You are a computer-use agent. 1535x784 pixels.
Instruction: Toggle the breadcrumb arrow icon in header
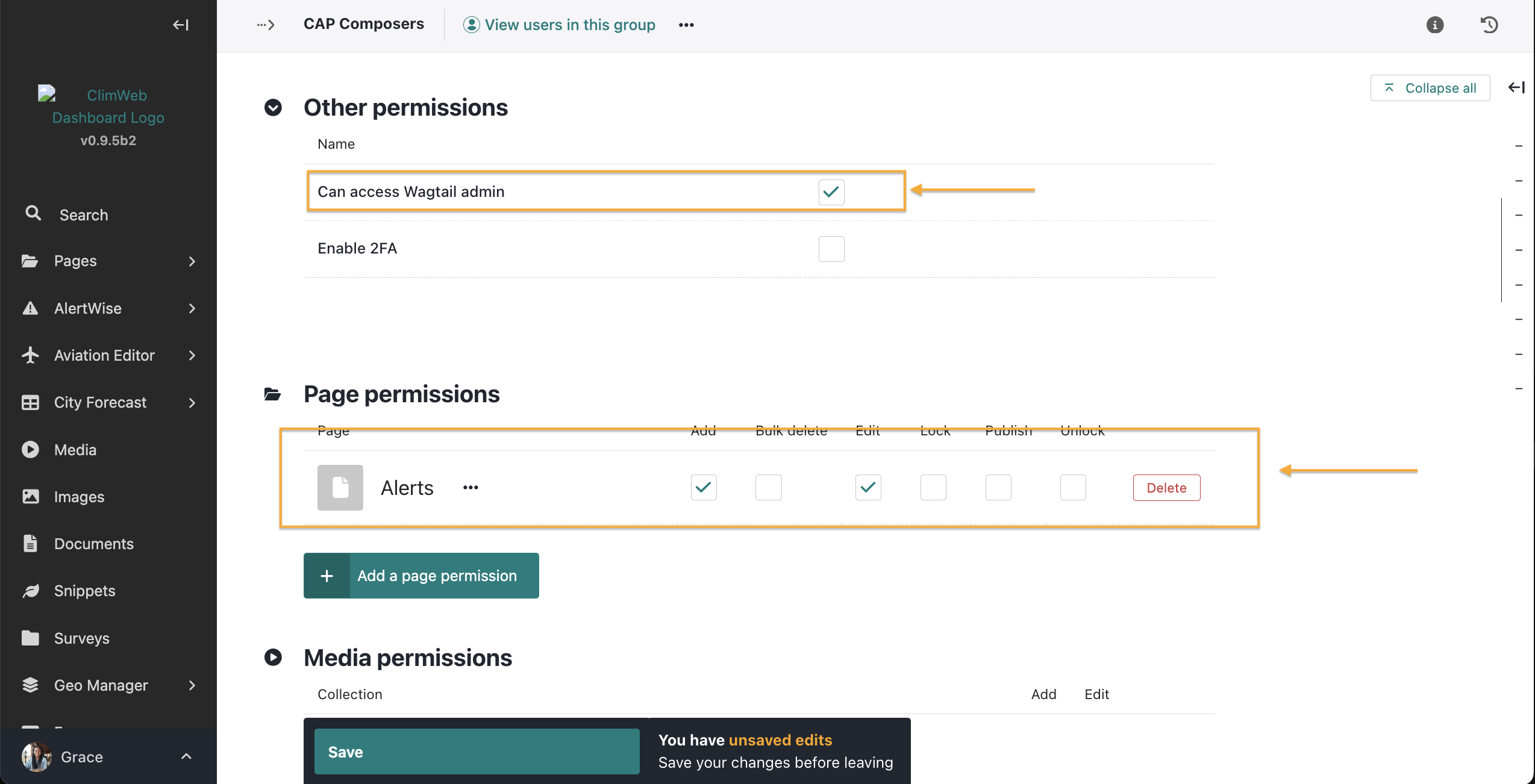tap(266, 25)
